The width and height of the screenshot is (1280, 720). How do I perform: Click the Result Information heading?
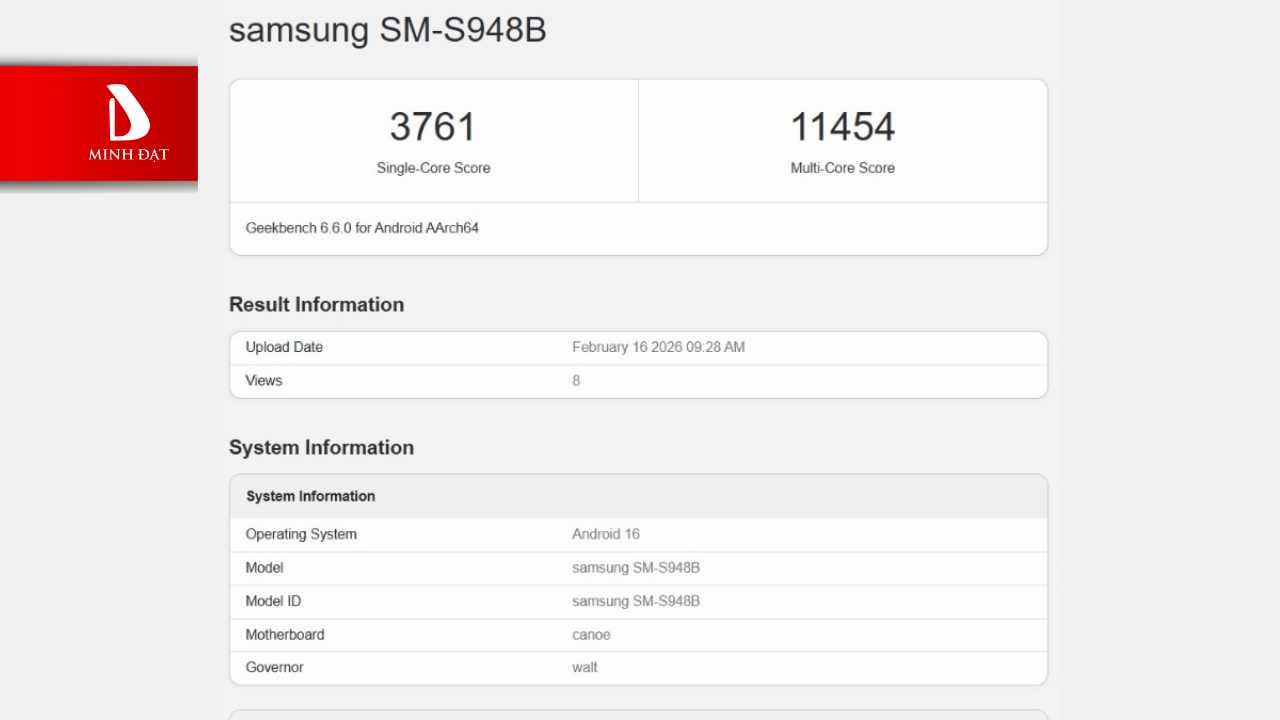[x=316, y=305]
